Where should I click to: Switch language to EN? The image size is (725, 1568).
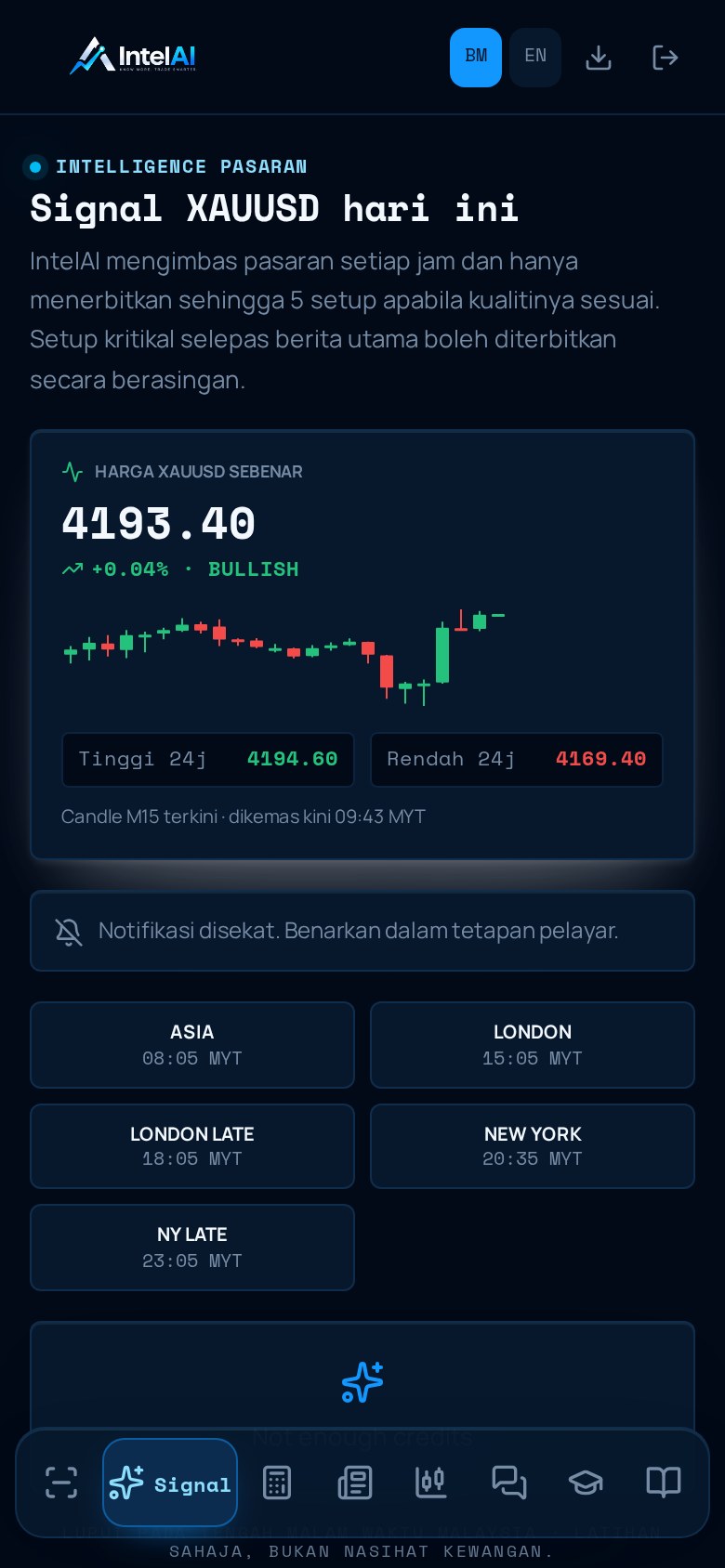point(535,58)
